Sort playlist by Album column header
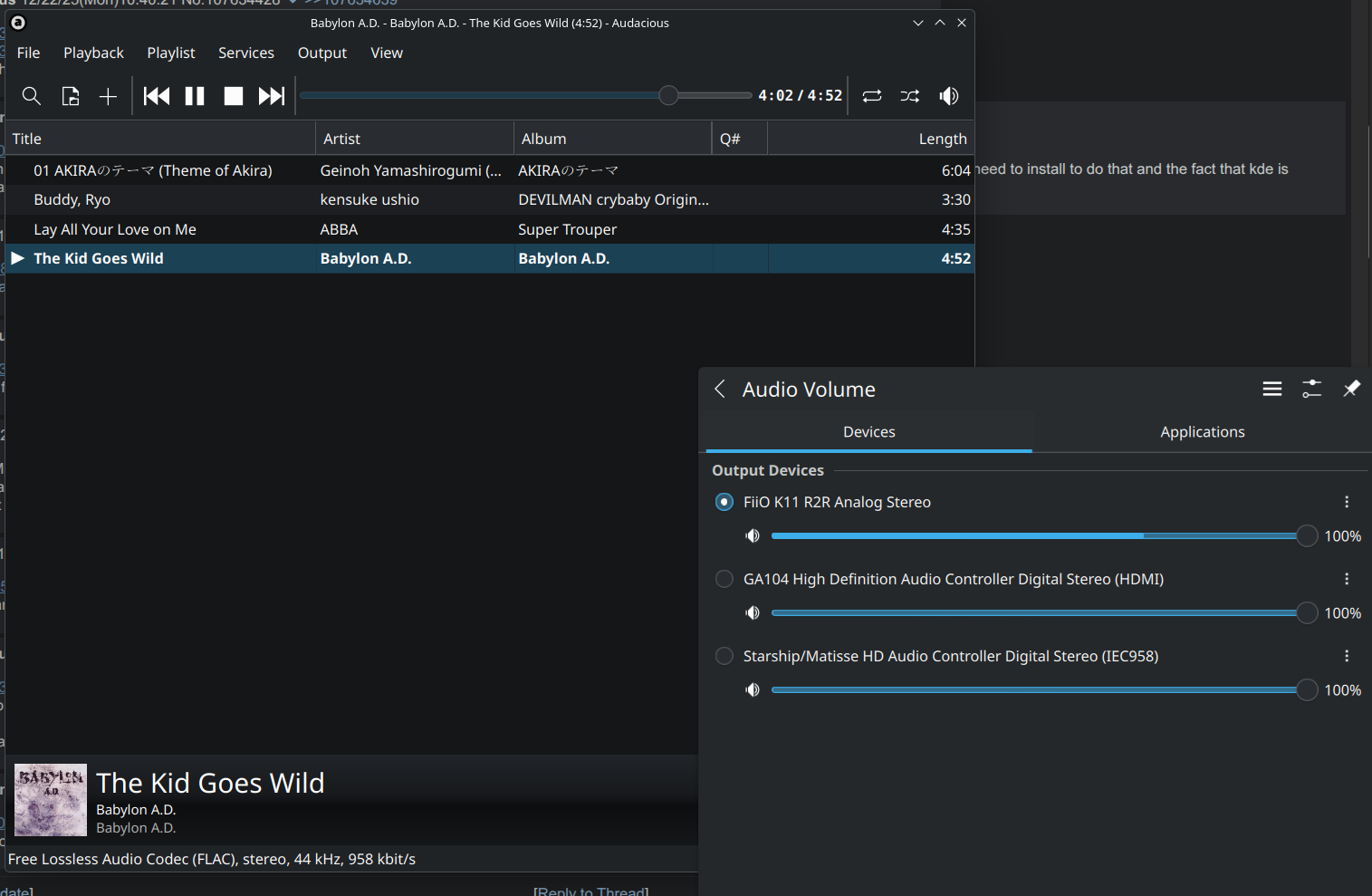This screenshot has width=1372, height=896. (x=613, y=139)
